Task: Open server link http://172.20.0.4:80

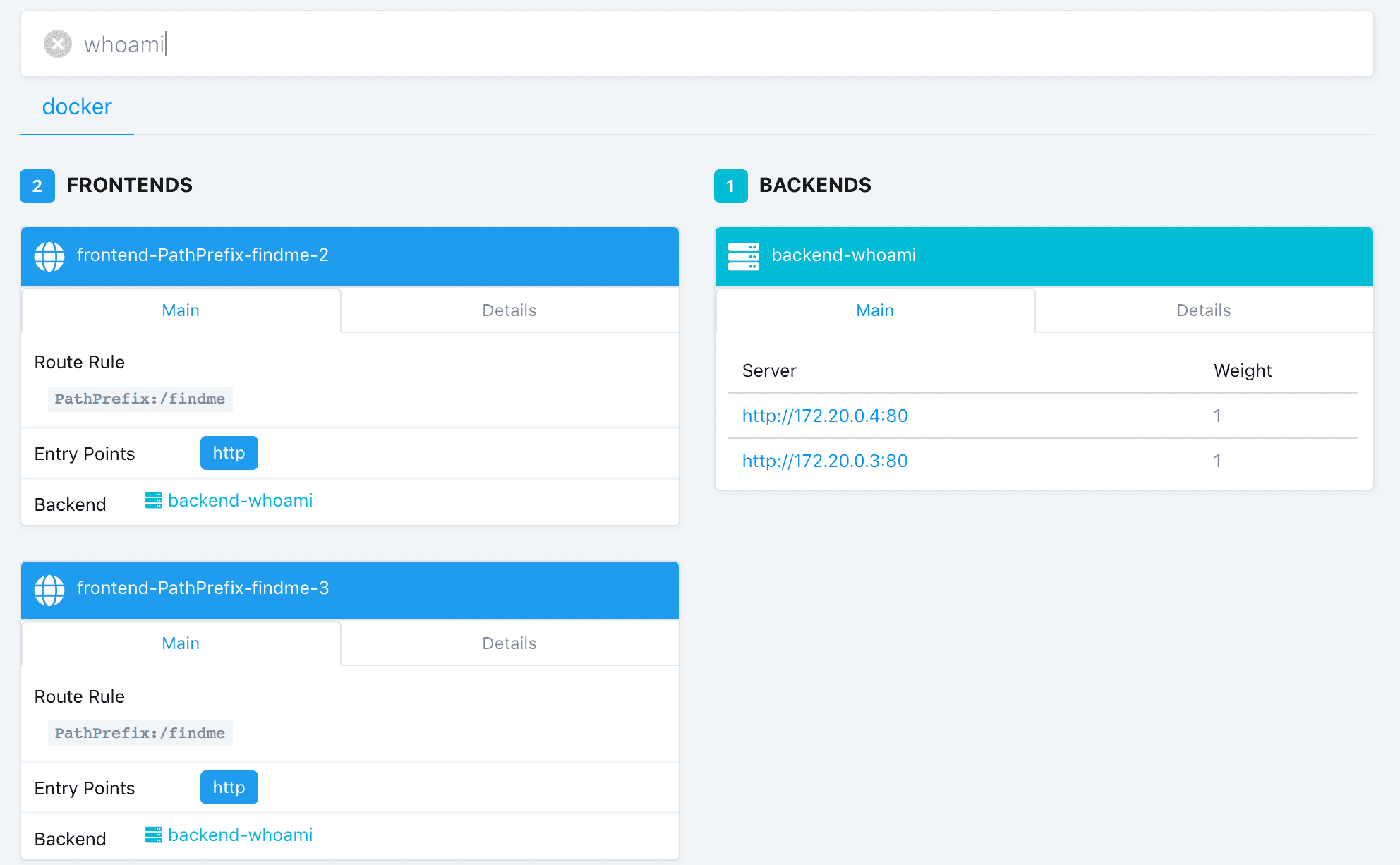Action: pyautogui.click(x=824, y=416)
